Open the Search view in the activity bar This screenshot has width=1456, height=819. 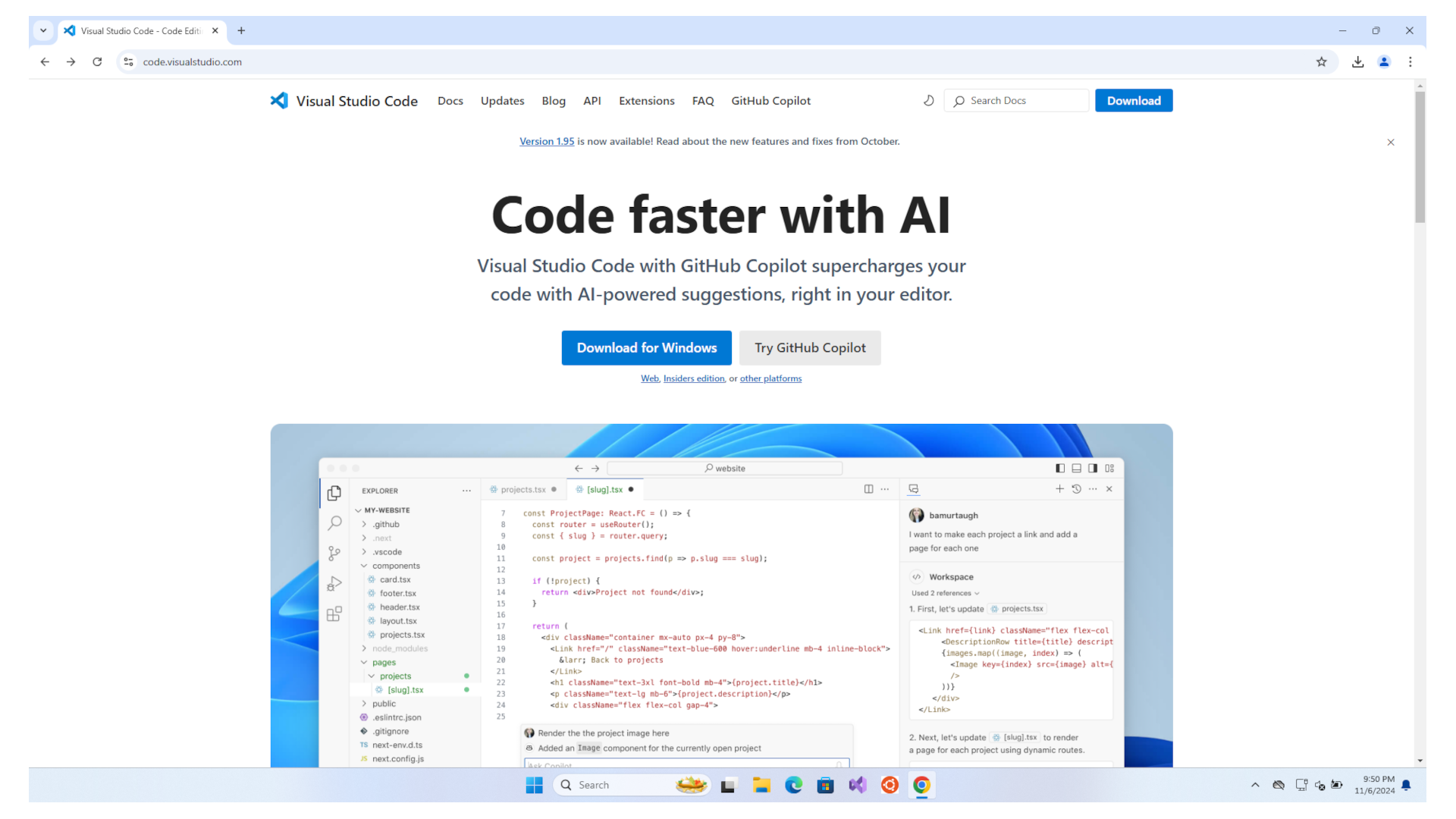pyautogui.click(x=334, y=522)
